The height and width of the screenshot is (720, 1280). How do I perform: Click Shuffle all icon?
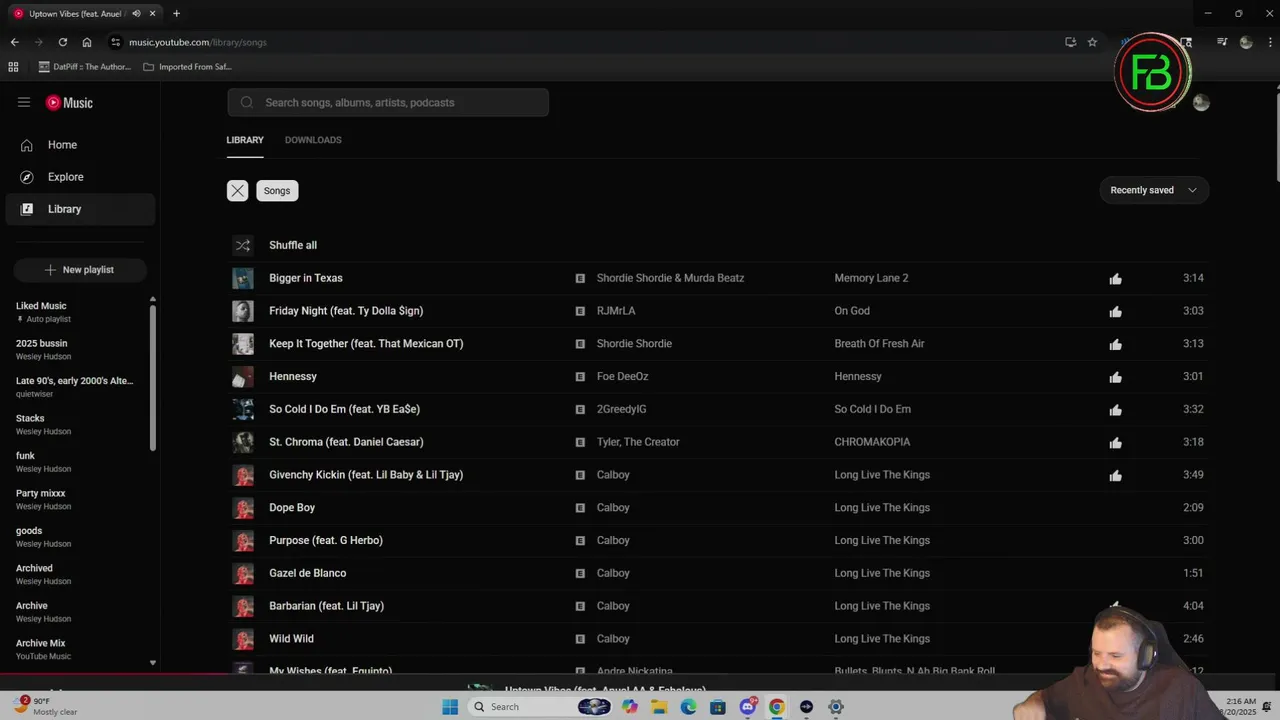pyautogui.click(x=243, y=245)
